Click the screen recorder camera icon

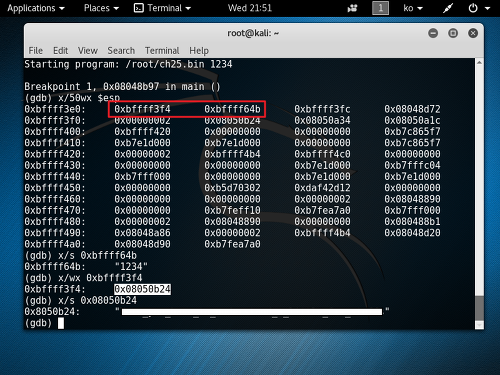click(x=352, y=8)
